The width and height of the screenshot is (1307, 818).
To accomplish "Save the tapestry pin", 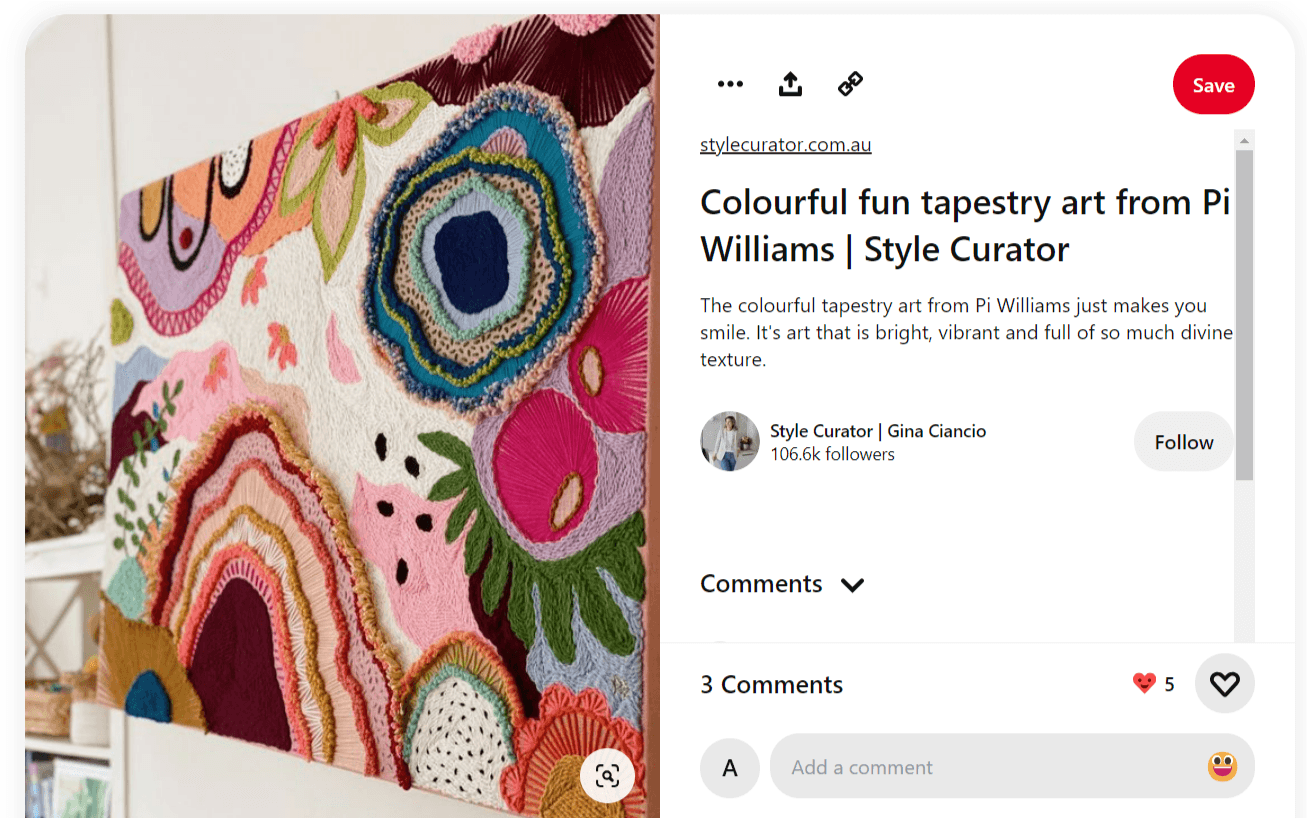I will pos(1213,84).
